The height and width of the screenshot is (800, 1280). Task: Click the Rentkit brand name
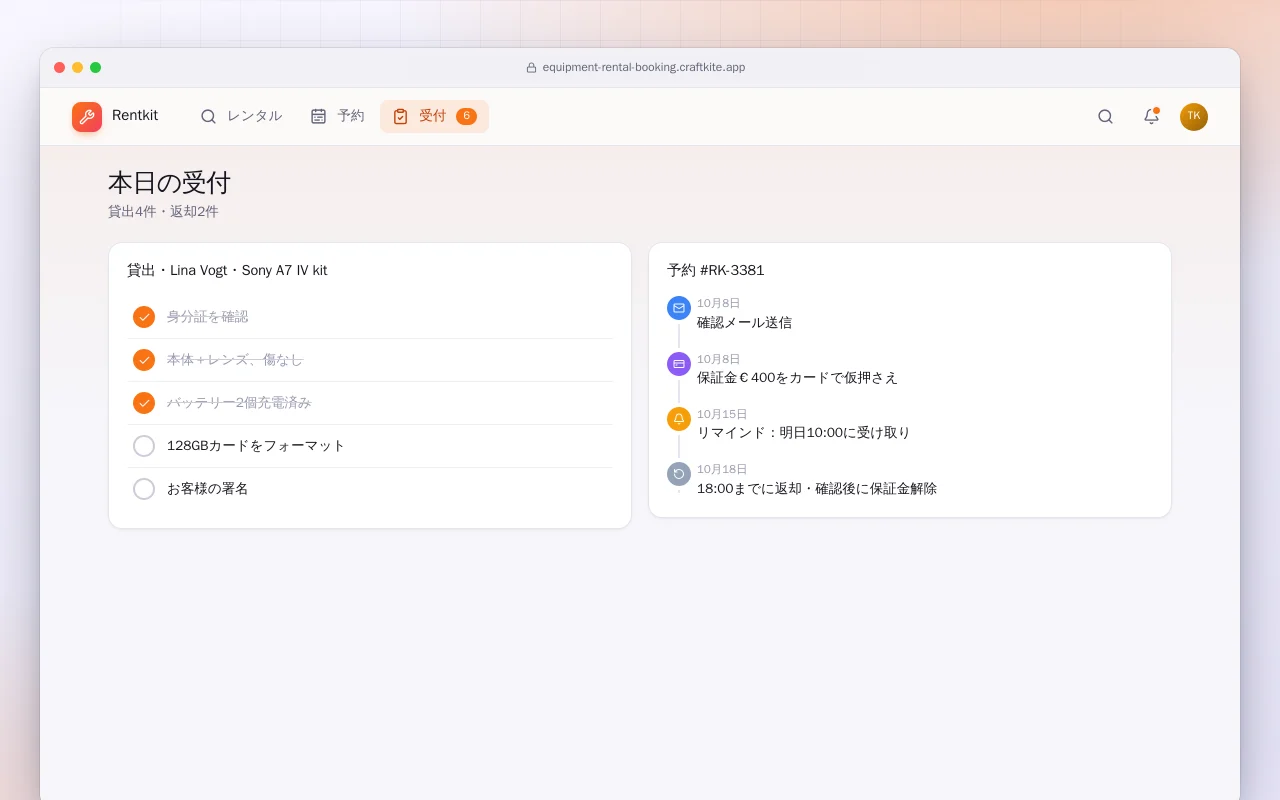(x=135, y=116)
